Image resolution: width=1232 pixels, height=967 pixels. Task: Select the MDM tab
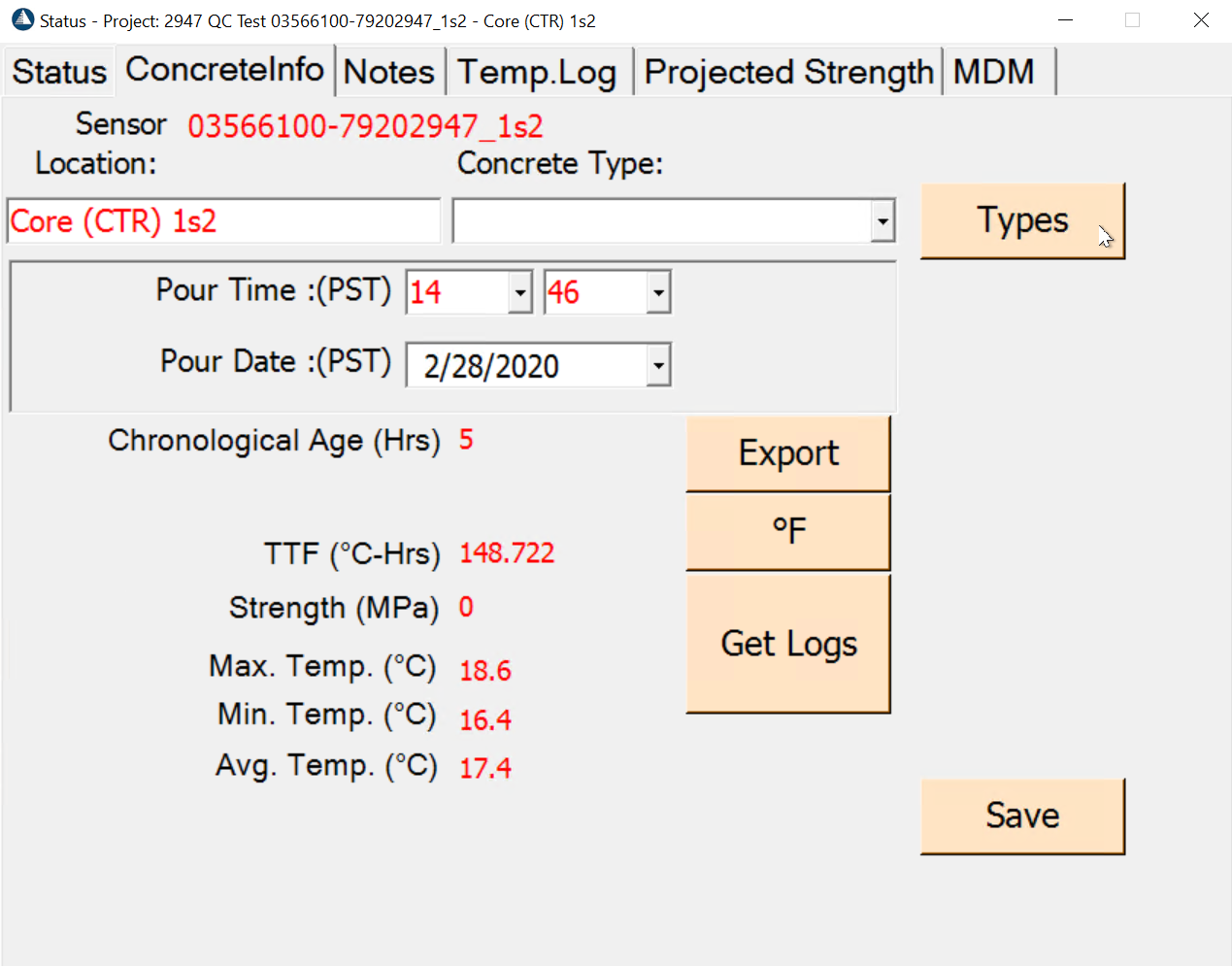coord(997,72)
